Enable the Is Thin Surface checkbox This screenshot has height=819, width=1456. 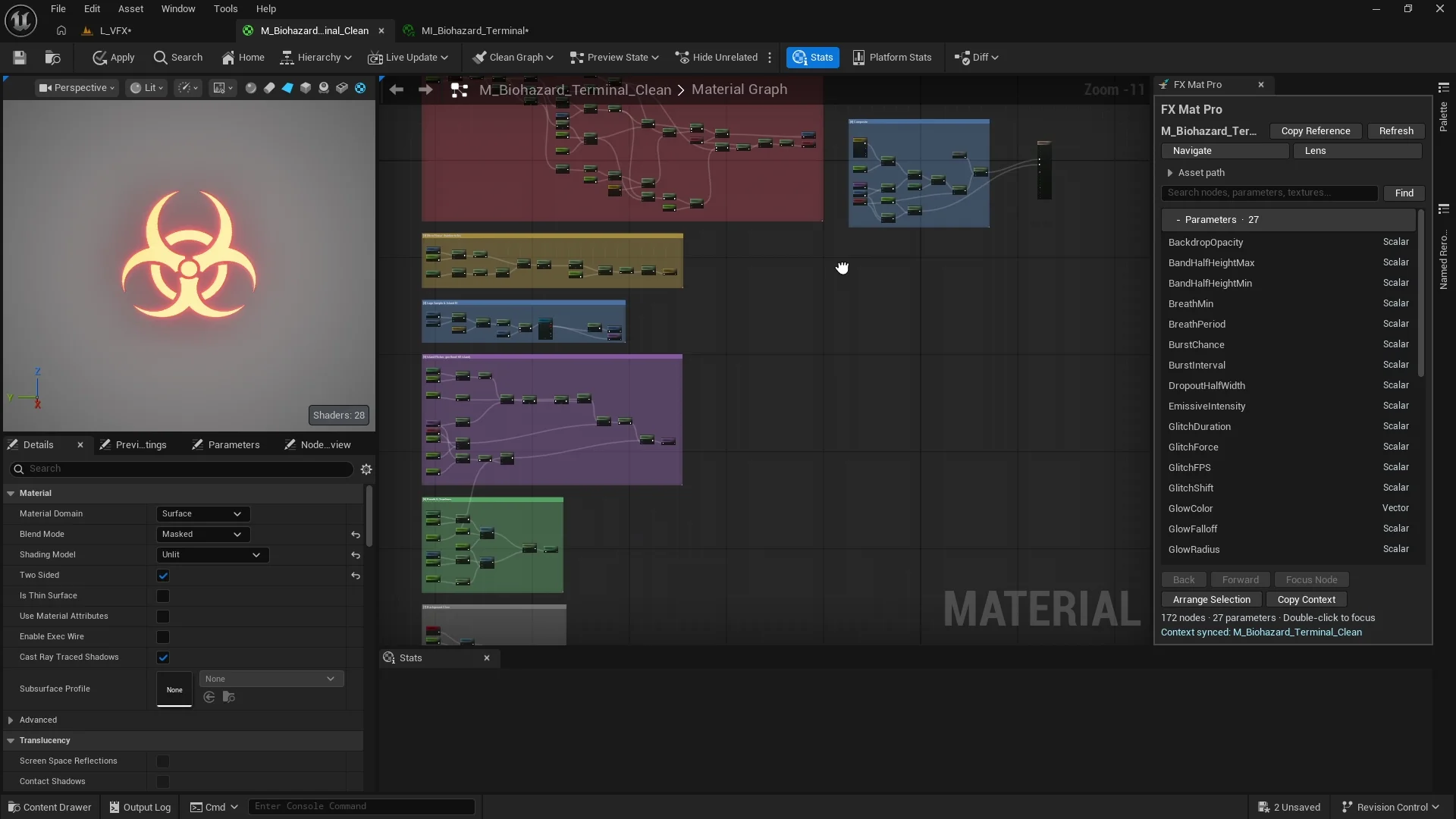(x=163, y=596)
